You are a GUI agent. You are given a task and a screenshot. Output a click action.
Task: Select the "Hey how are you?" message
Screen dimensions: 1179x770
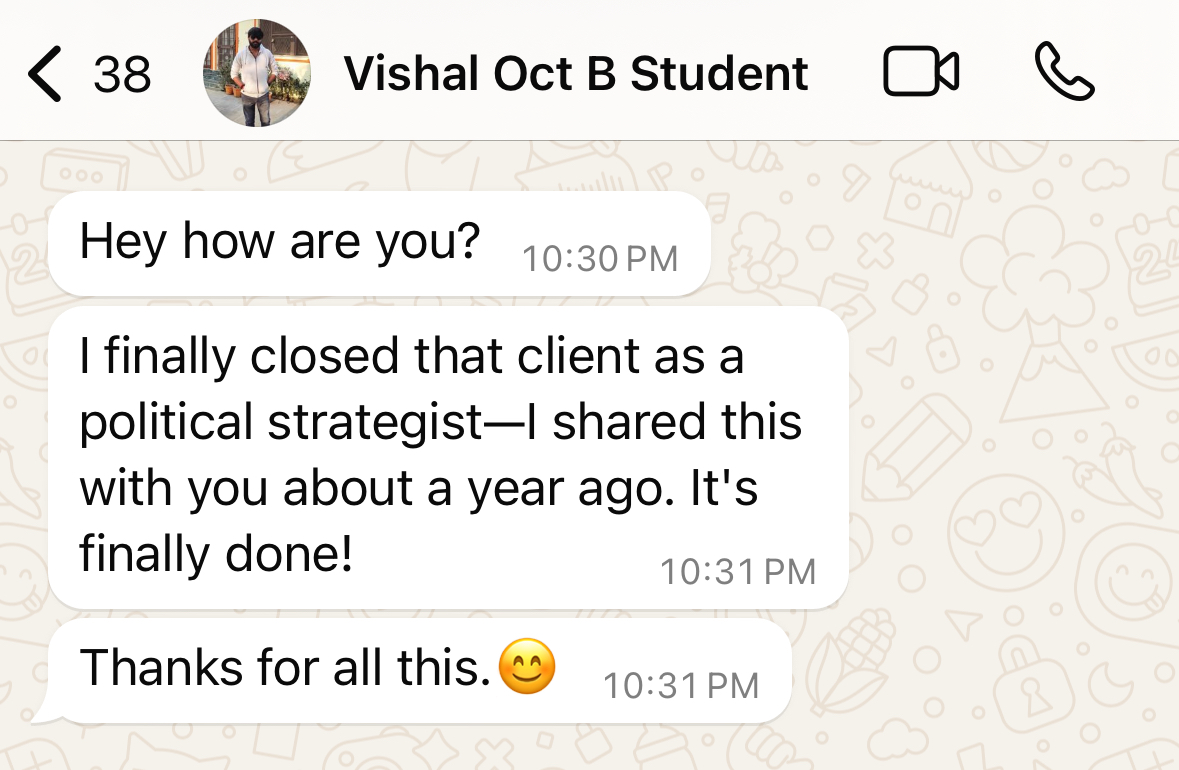pos(280,241)
